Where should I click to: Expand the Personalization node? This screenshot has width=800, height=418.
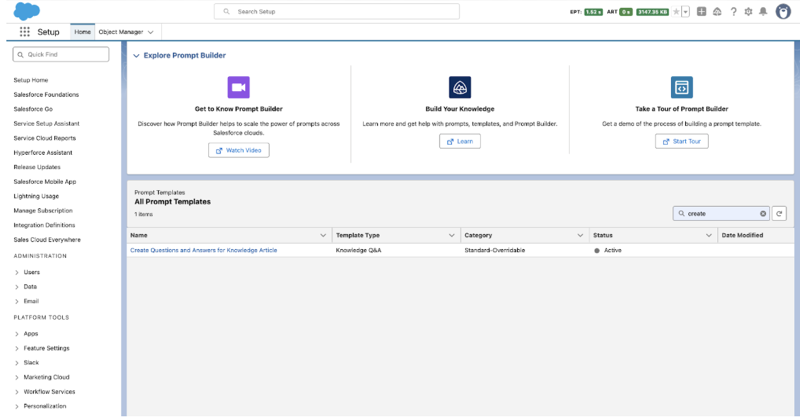pos(17,407)
